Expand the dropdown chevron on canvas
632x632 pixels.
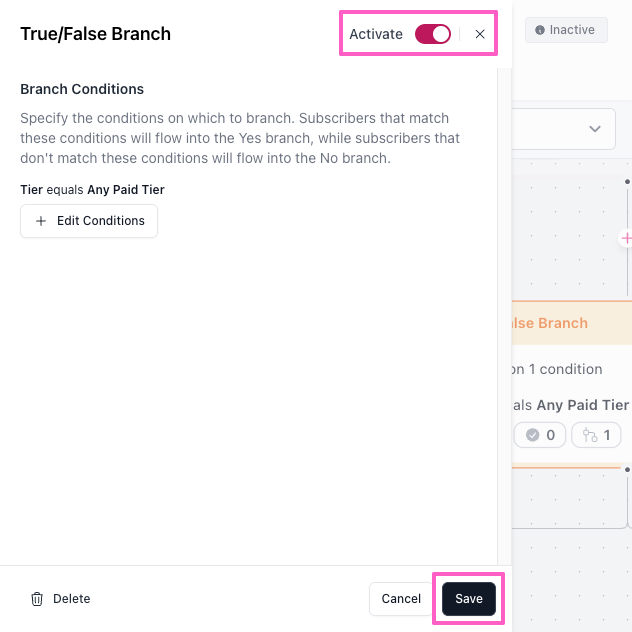pyautogui.click(x=595, y=129)
